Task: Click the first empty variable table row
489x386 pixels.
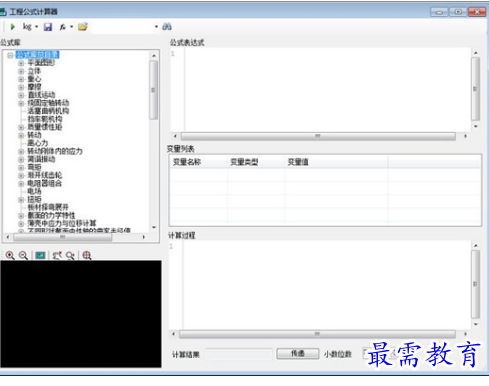Action: 325,175
